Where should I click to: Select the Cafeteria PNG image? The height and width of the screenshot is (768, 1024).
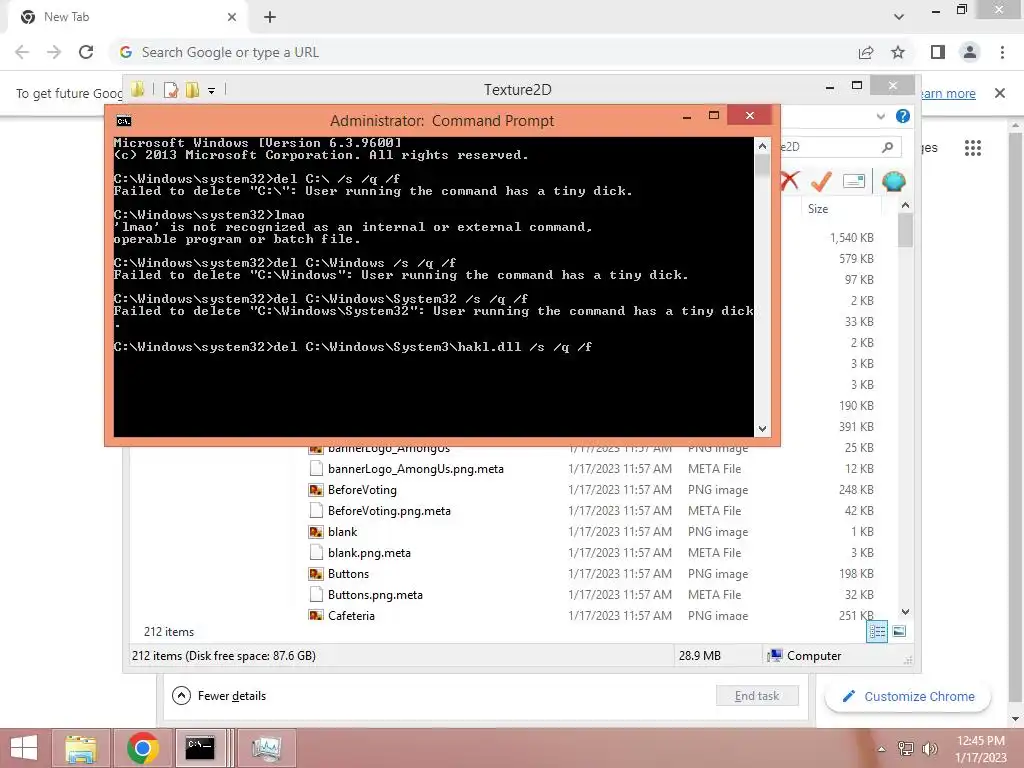tap(351, 615)
